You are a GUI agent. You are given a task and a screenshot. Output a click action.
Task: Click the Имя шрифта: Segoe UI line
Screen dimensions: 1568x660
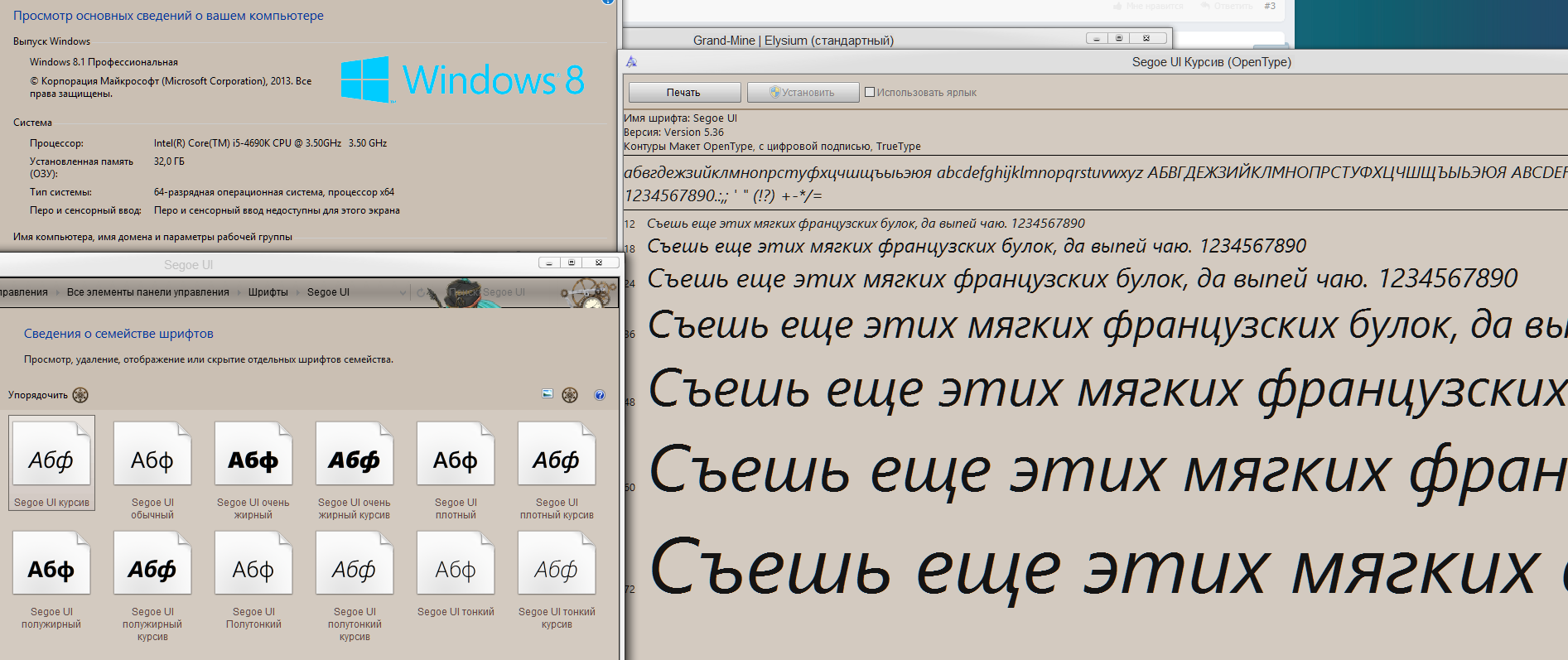tap(680, 118)
